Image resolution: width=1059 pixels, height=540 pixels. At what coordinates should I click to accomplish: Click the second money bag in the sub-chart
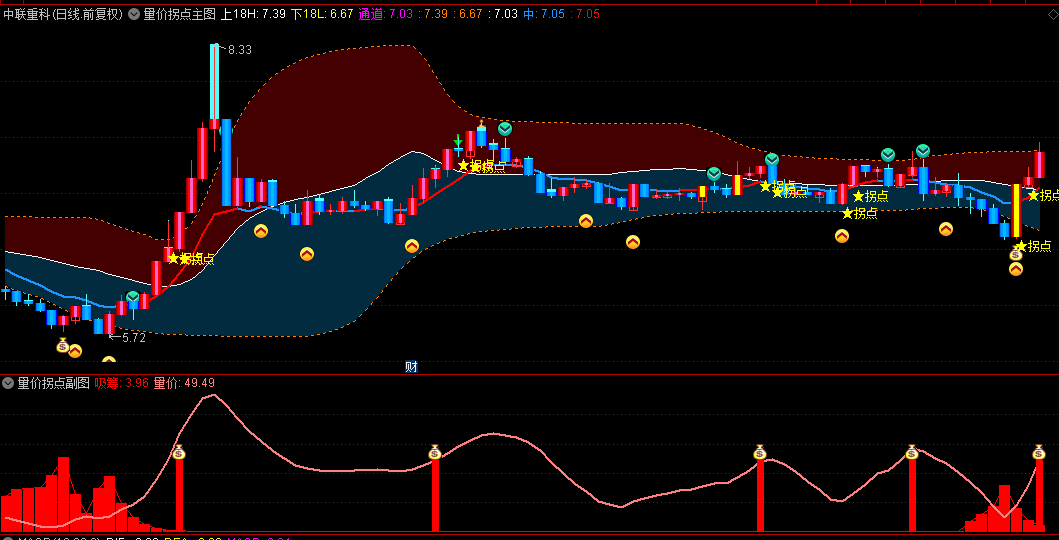pos(435,452)
